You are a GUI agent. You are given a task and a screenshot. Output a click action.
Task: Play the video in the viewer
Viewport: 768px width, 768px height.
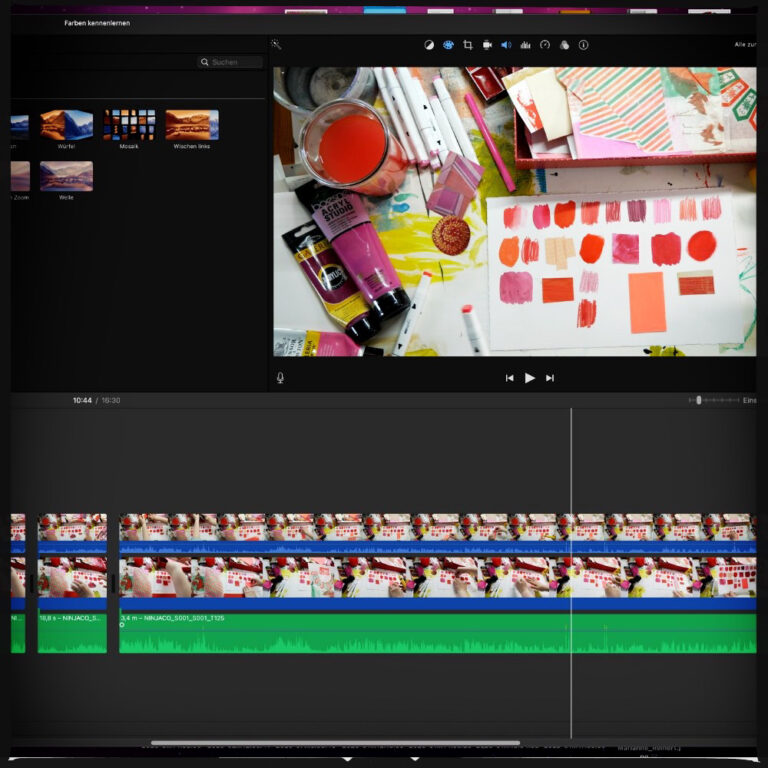(x=530, y=378)
